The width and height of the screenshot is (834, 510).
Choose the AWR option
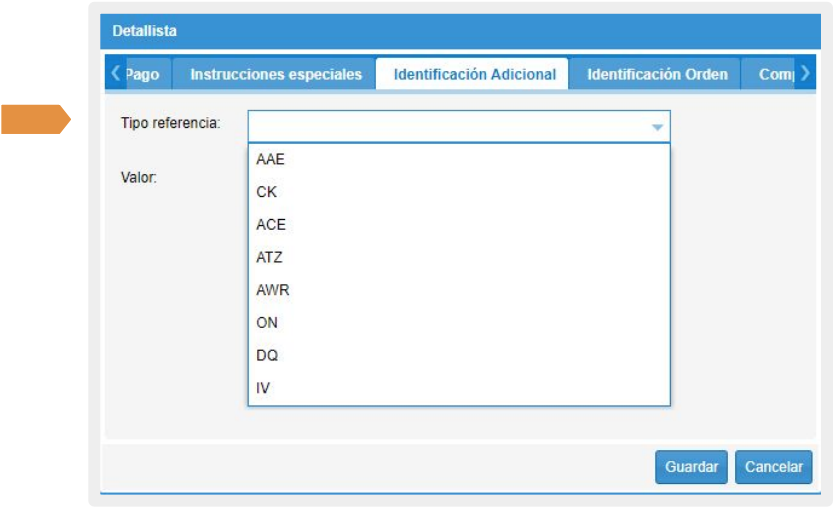tap(272, 290)
